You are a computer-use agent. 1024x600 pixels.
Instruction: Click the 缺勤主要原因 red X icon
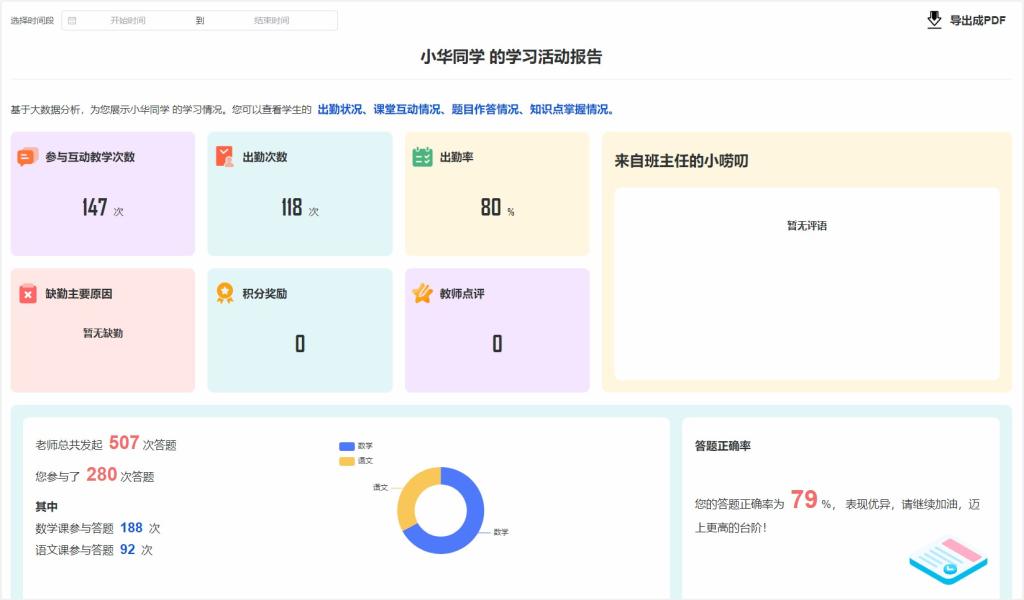[x=27, y=294]
